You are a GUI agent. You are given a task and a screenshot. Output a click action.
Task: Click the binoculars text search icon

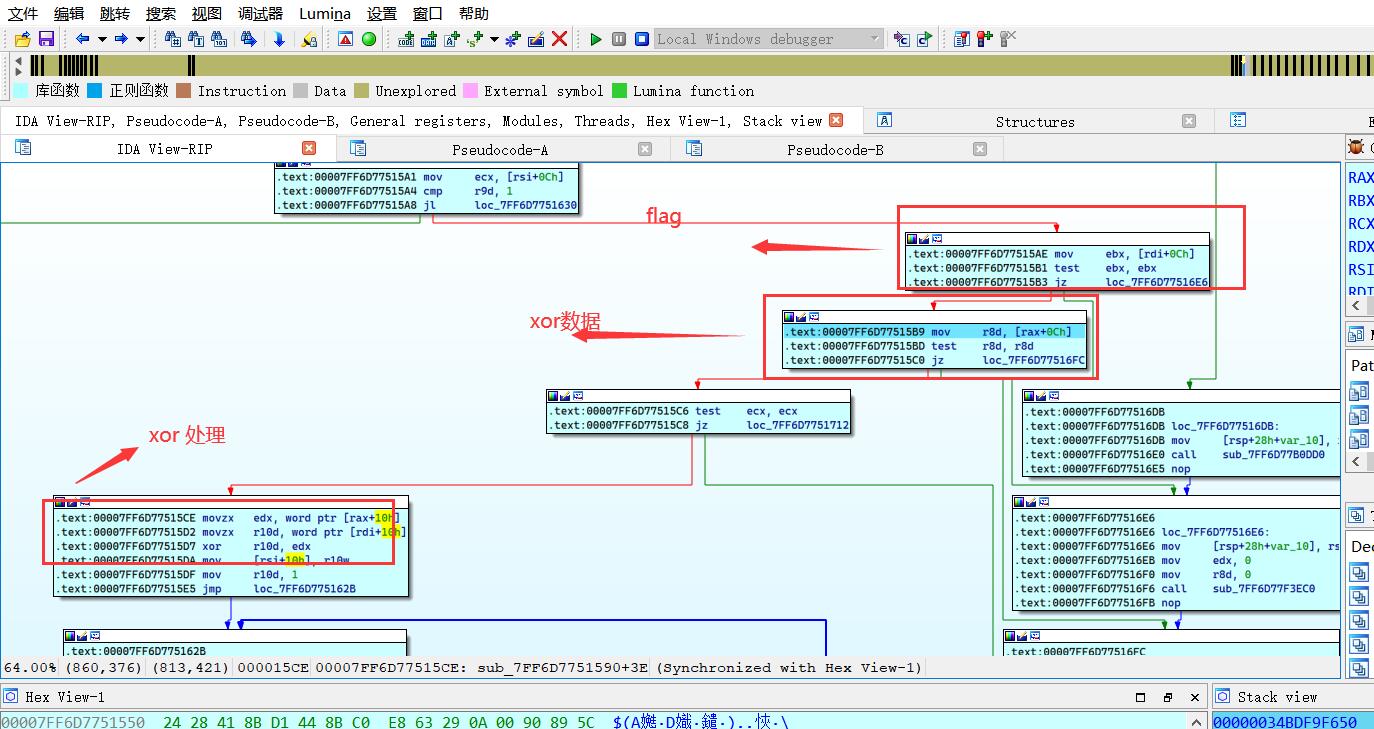196,39
